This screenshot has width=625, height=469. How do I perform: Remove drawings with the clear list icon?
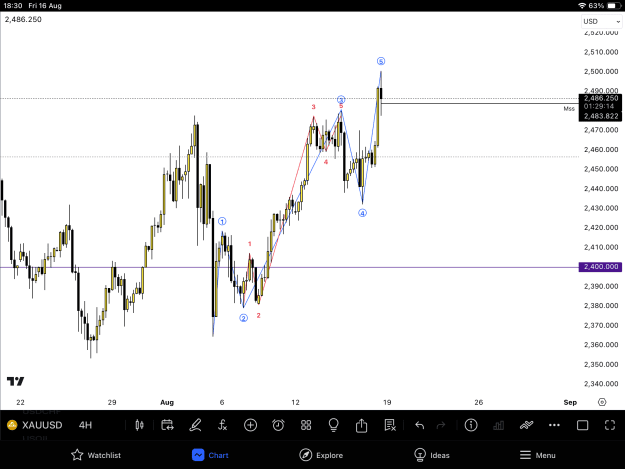click(389, 425)
